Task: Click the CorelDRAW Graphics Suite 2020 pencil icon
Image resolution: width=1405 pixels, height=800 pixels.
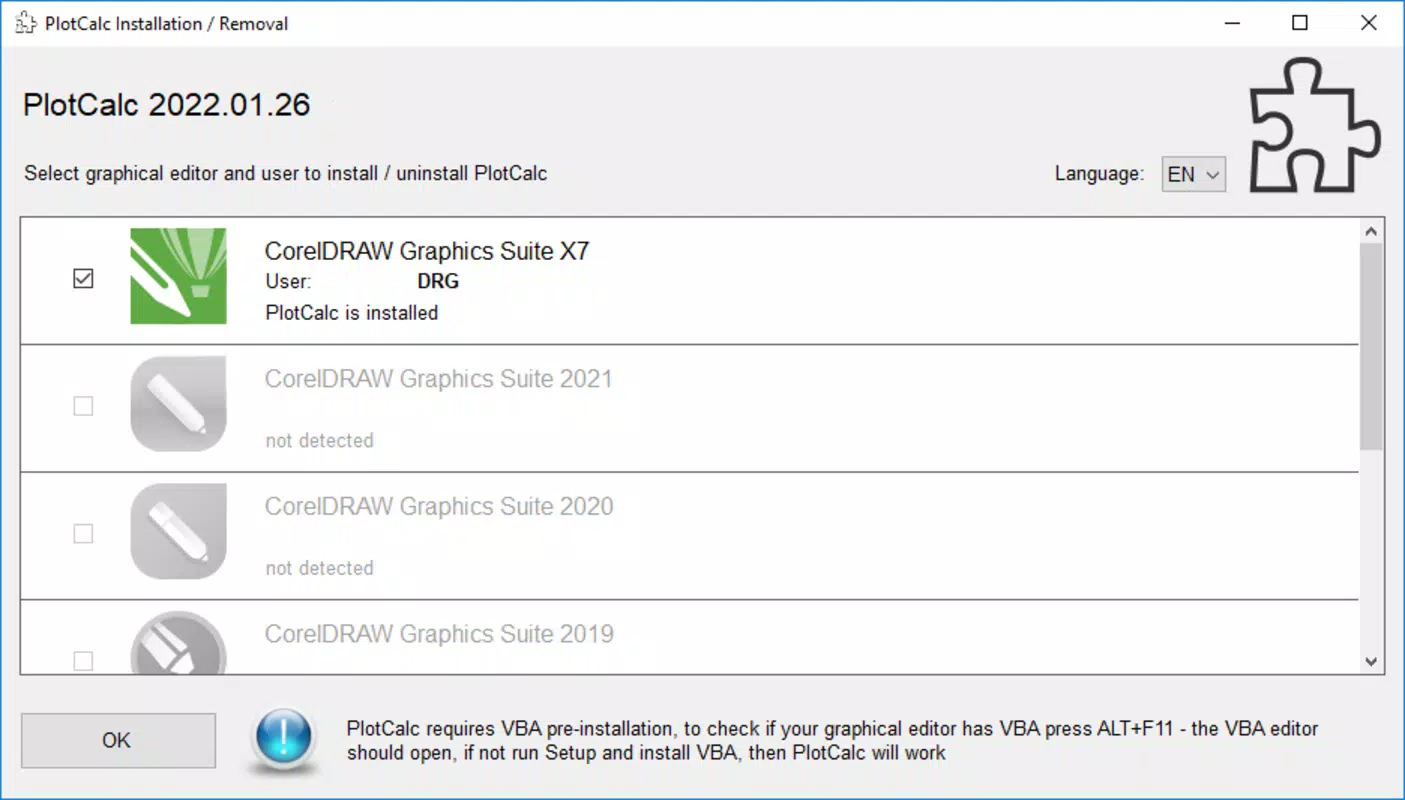Action: point(178,531)
